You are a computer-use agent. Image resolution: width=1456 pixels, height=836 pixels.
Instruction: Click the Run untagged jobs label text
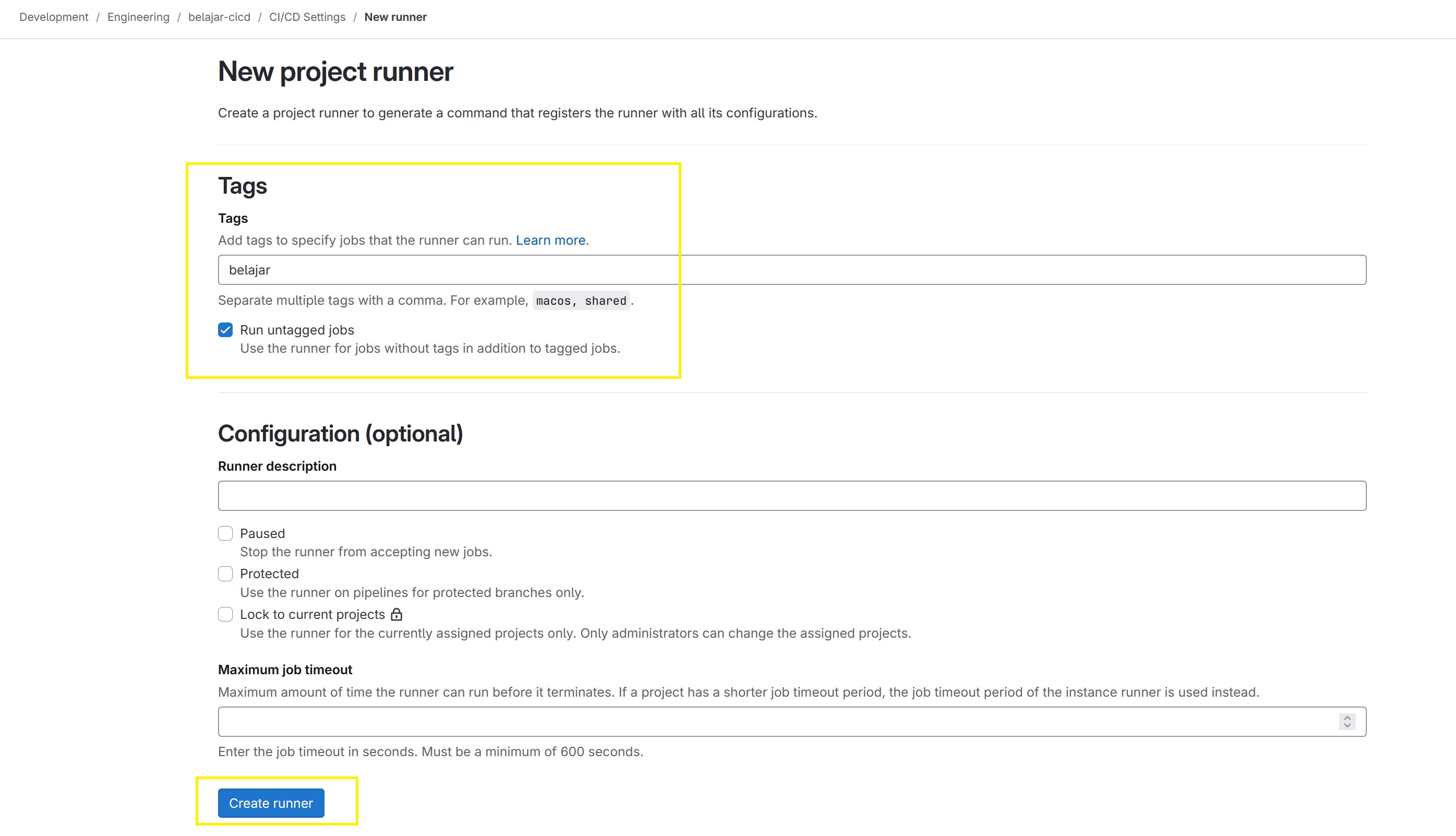[x=297, y=330]
